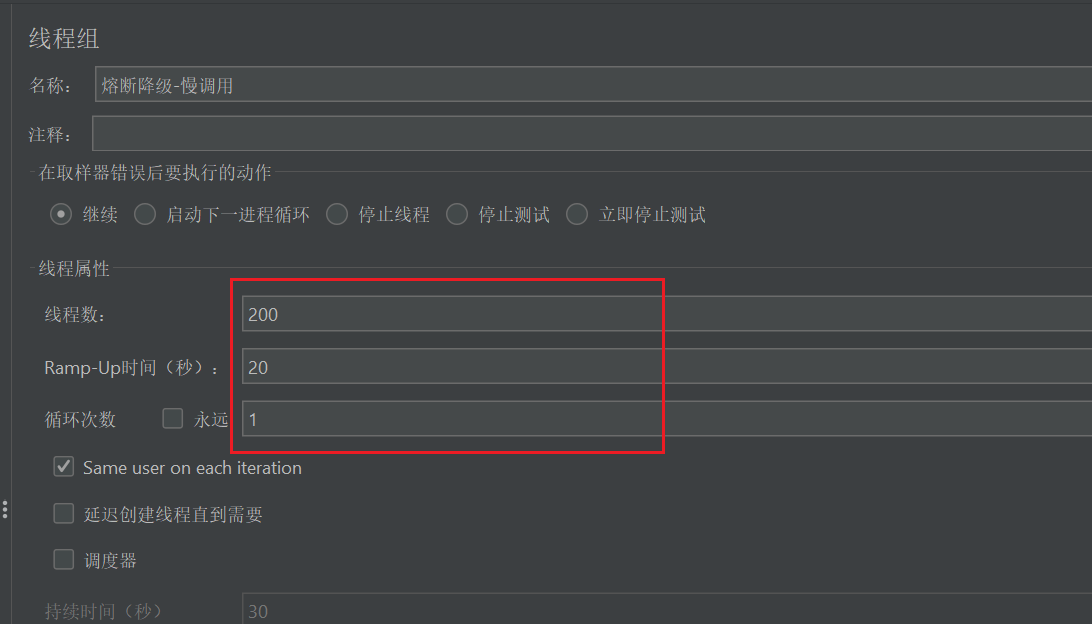
Task: Enable the 永远 checkbox
Action: pos(173,419)
